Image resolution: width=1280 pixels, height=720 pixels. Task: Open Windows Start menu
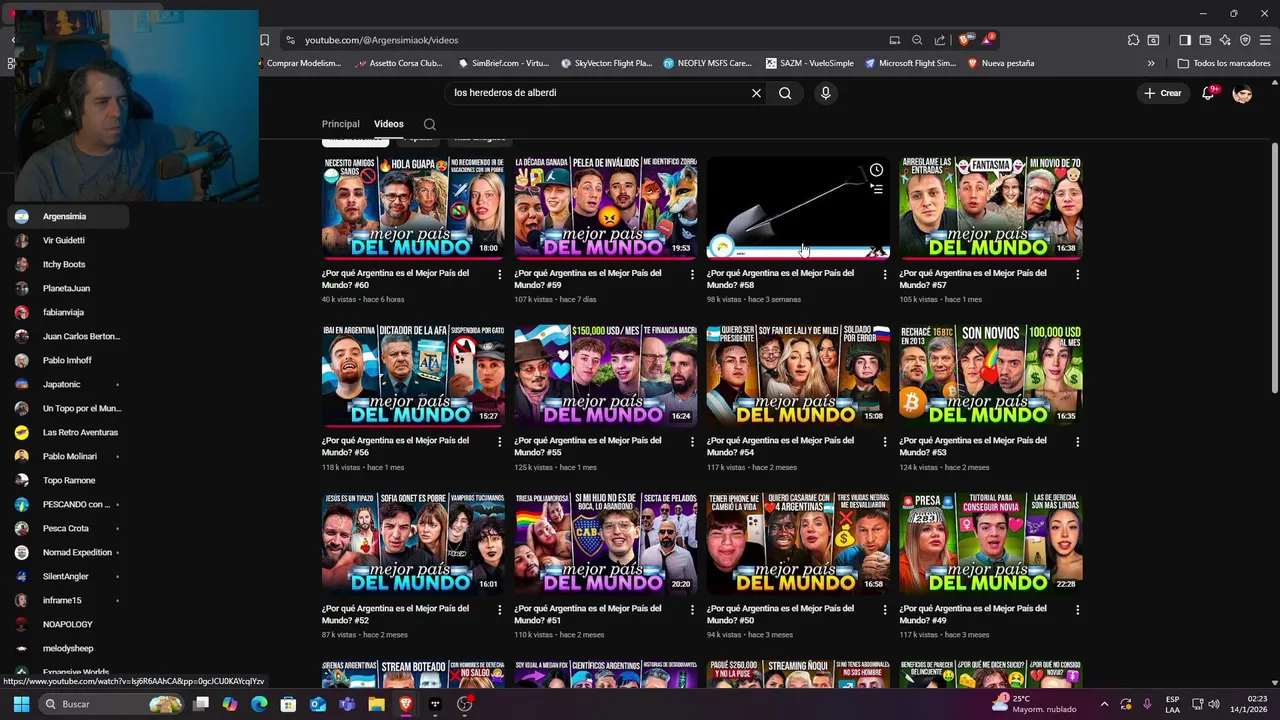[21, 704]
